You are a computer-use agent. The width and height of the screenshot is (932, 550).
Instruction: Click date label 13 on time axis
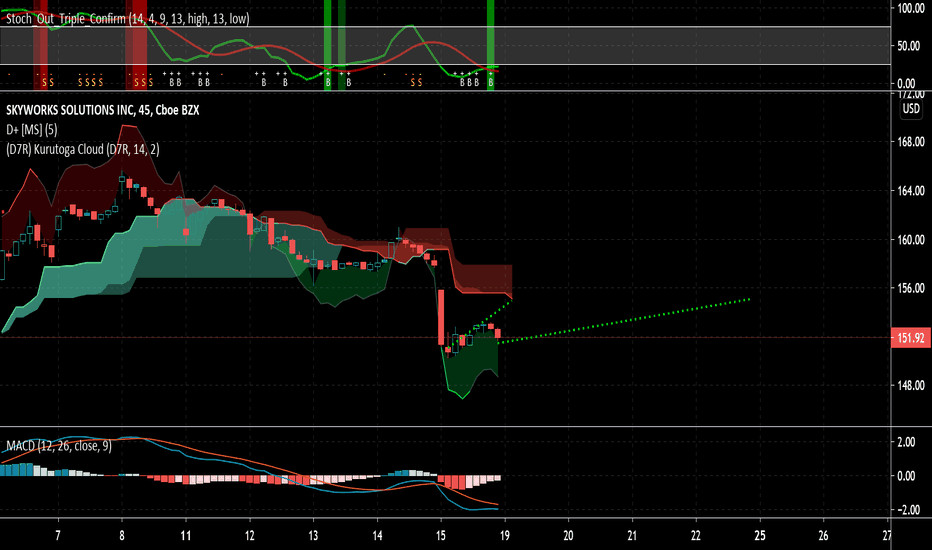(x=313, y=536)
